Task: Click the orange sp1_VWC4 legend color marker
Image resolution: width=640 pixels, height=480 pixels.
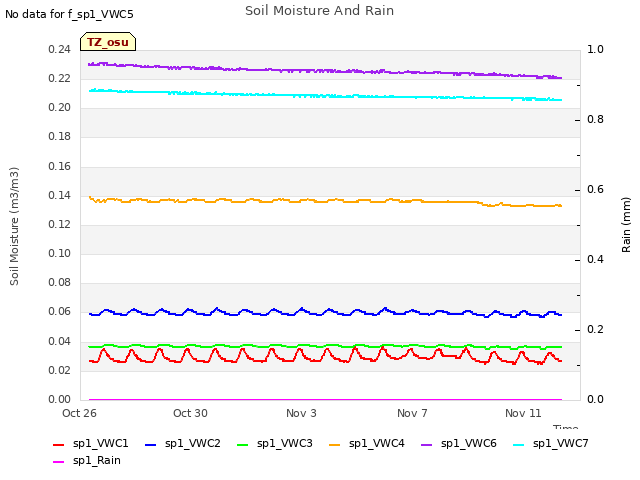Action: click(x=335, y=444)
